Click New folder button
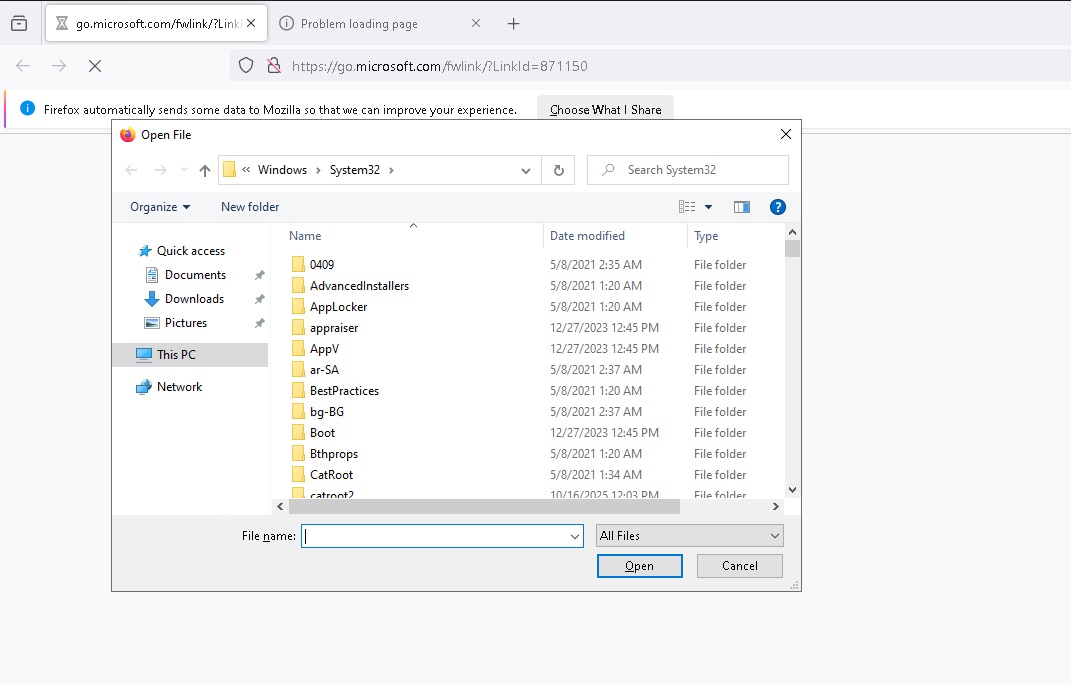Image resolution: width=1071 pixels, height=684 pixels. point(250,206)
